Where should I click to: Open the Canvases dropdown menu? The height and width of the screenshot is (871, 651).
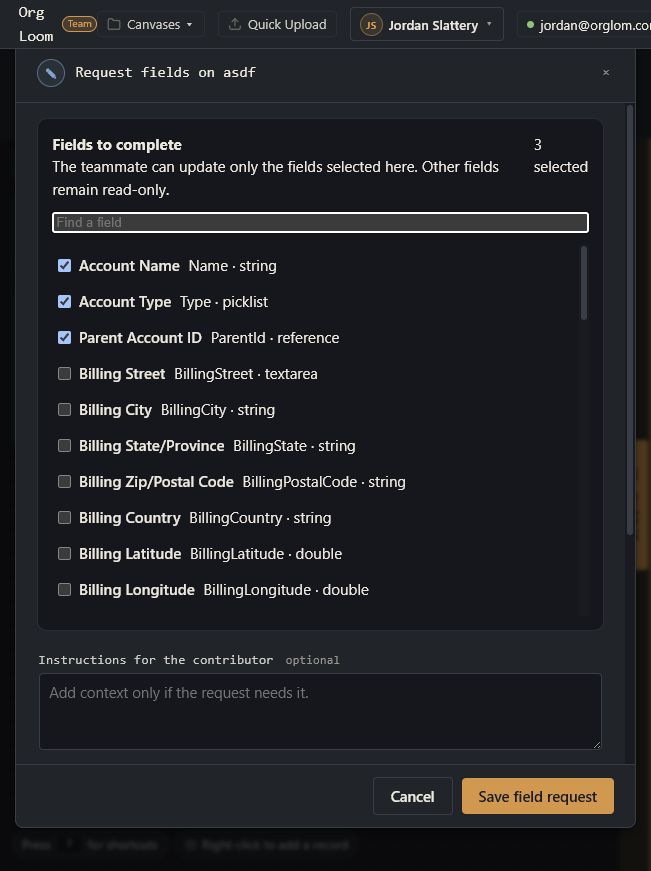(x=151, y=24)
